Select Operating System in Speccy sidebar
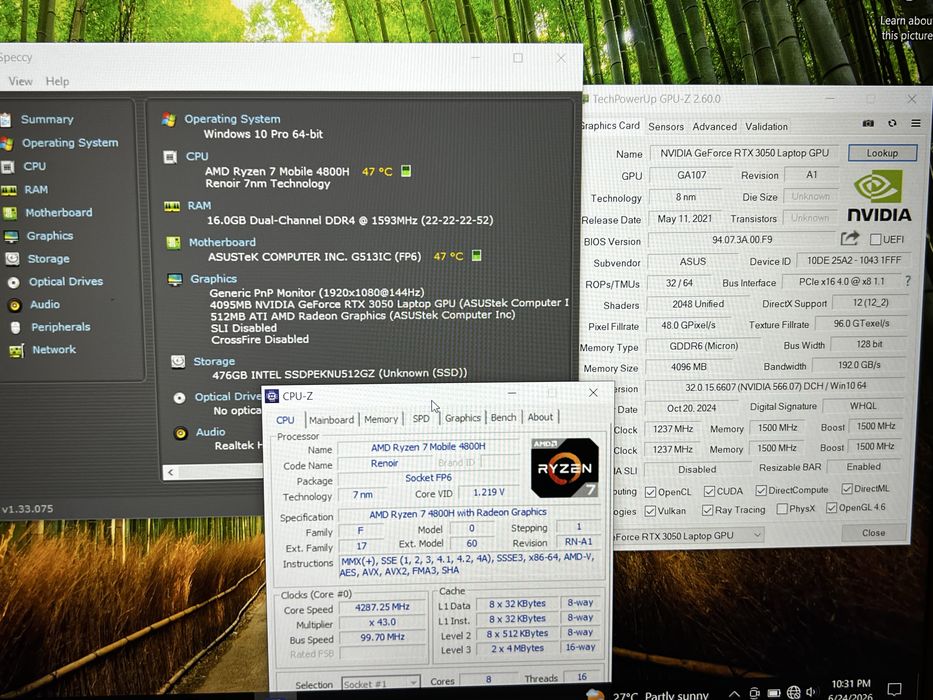The height and width of the screenshot is (700, 933). 70,143
